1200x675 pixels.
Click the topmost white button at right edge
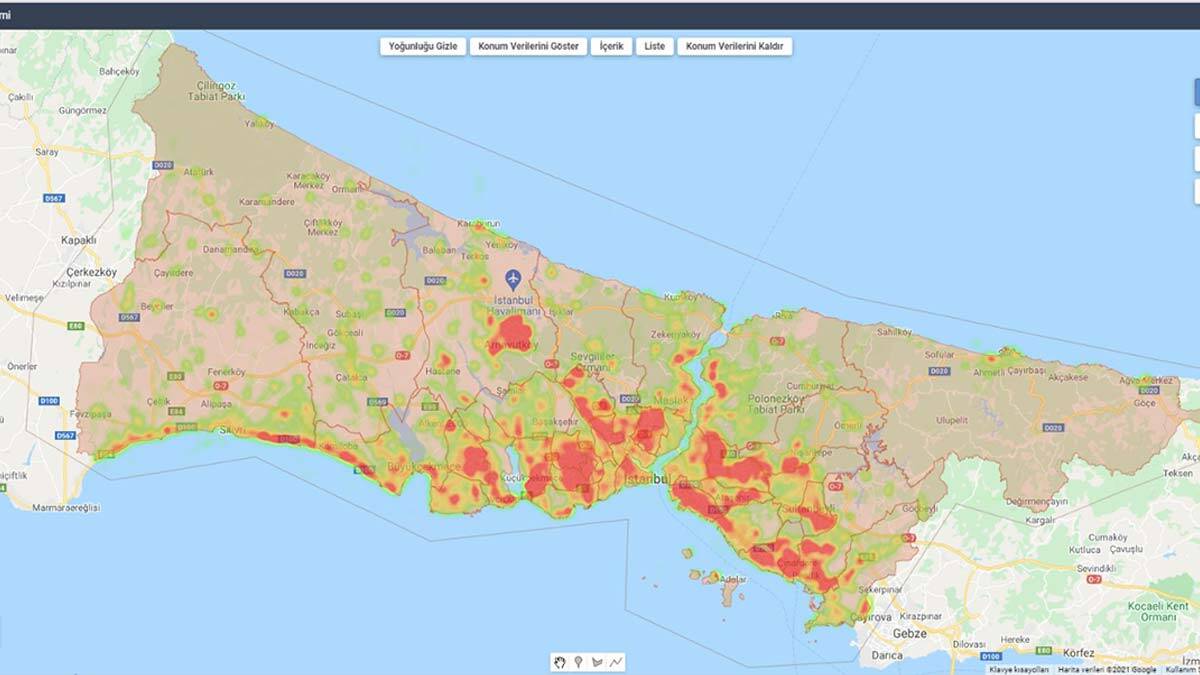1196,126
